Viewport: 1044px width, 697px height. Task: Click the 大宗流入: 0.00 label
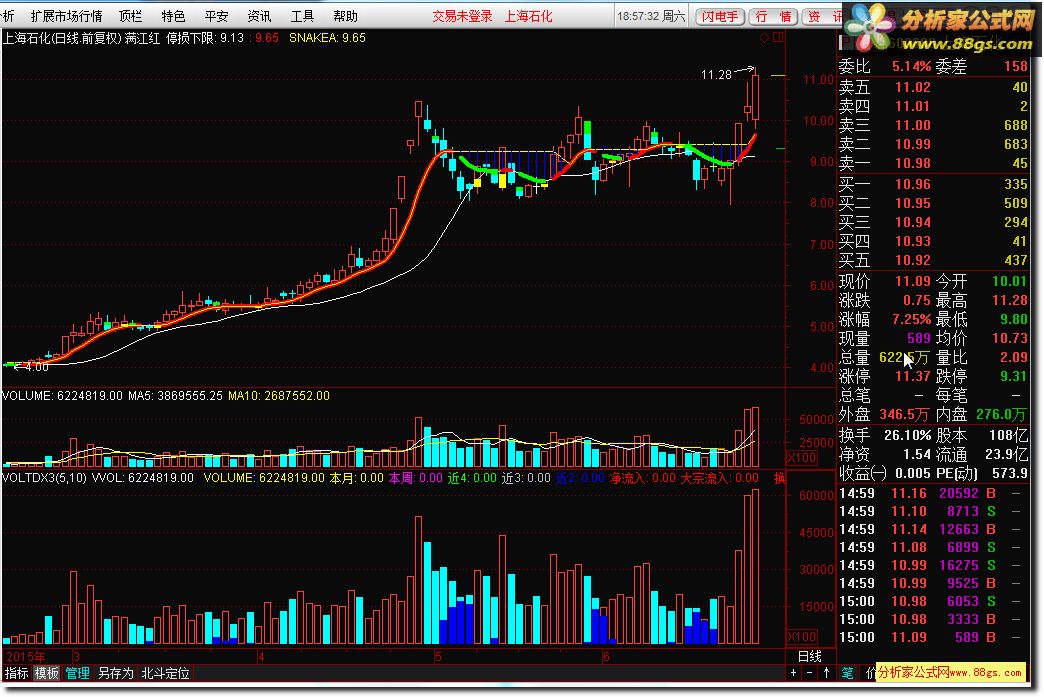[x=719, y=478]
